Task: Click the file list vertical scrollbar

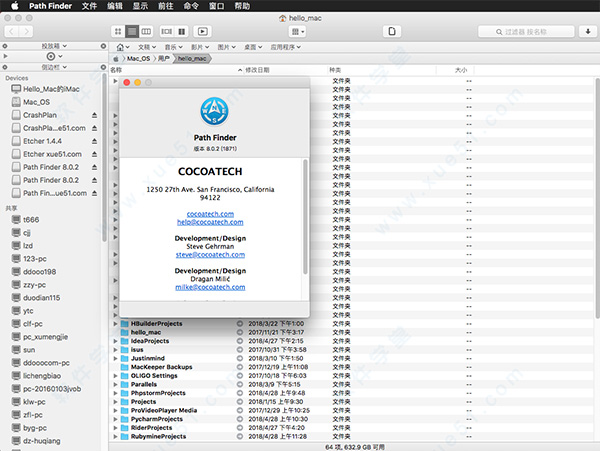Action: coord(597,198)
